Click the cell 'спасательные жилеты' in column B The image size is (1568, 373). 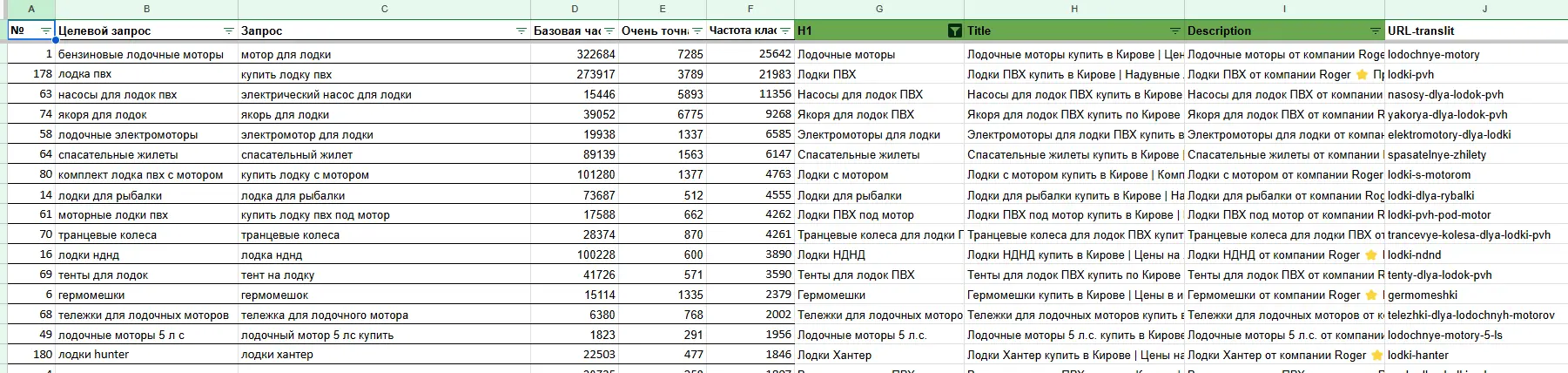(x=118, y=155)
